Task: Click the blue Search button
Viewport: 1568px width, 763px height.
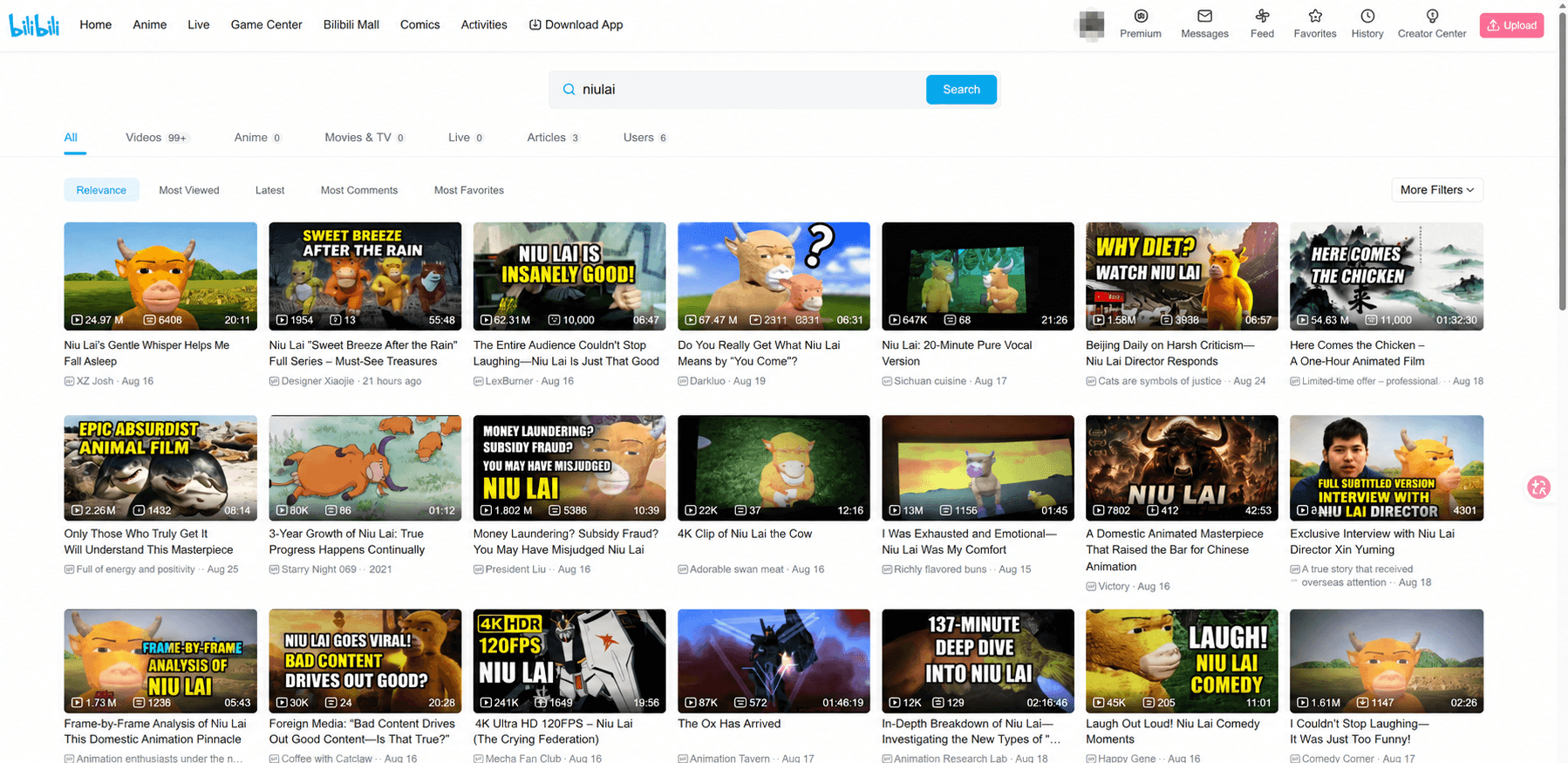Action: (x=961, y=90)
